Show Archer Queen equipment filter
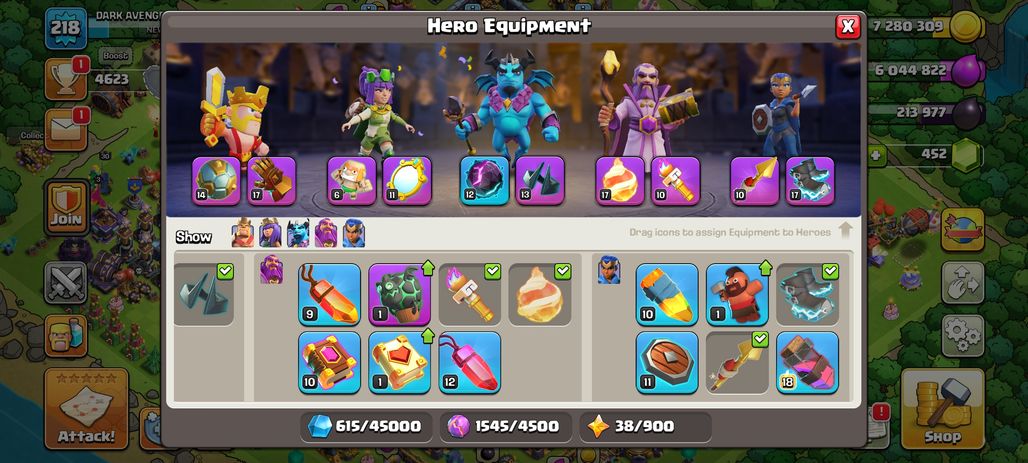The width and height of the screenshot is (1028, 463). (270, 233)
